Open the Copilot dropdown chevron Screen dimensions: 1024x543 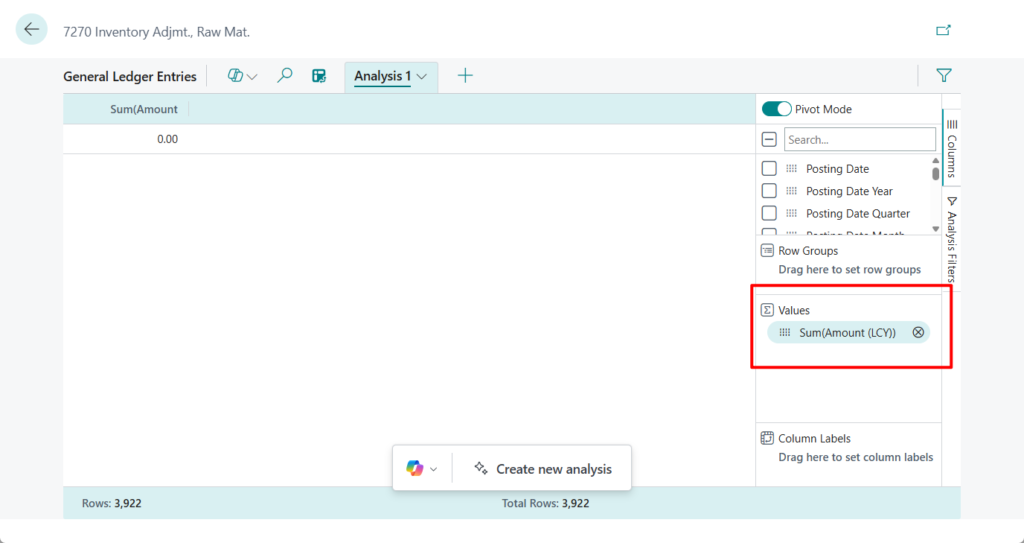433,469
